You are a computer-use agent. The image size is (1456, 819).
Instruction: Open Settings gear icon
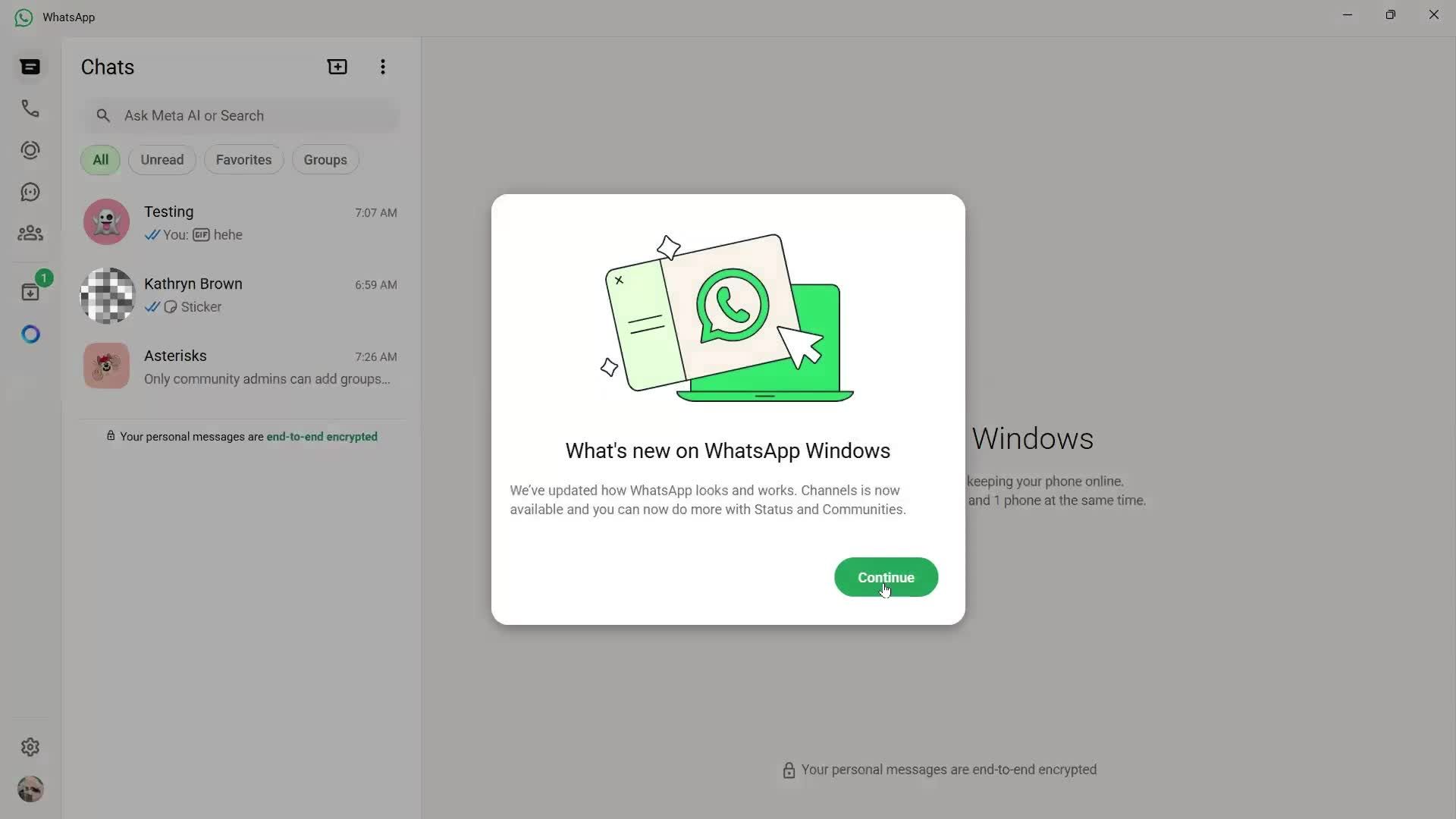(x=30, y=747)
